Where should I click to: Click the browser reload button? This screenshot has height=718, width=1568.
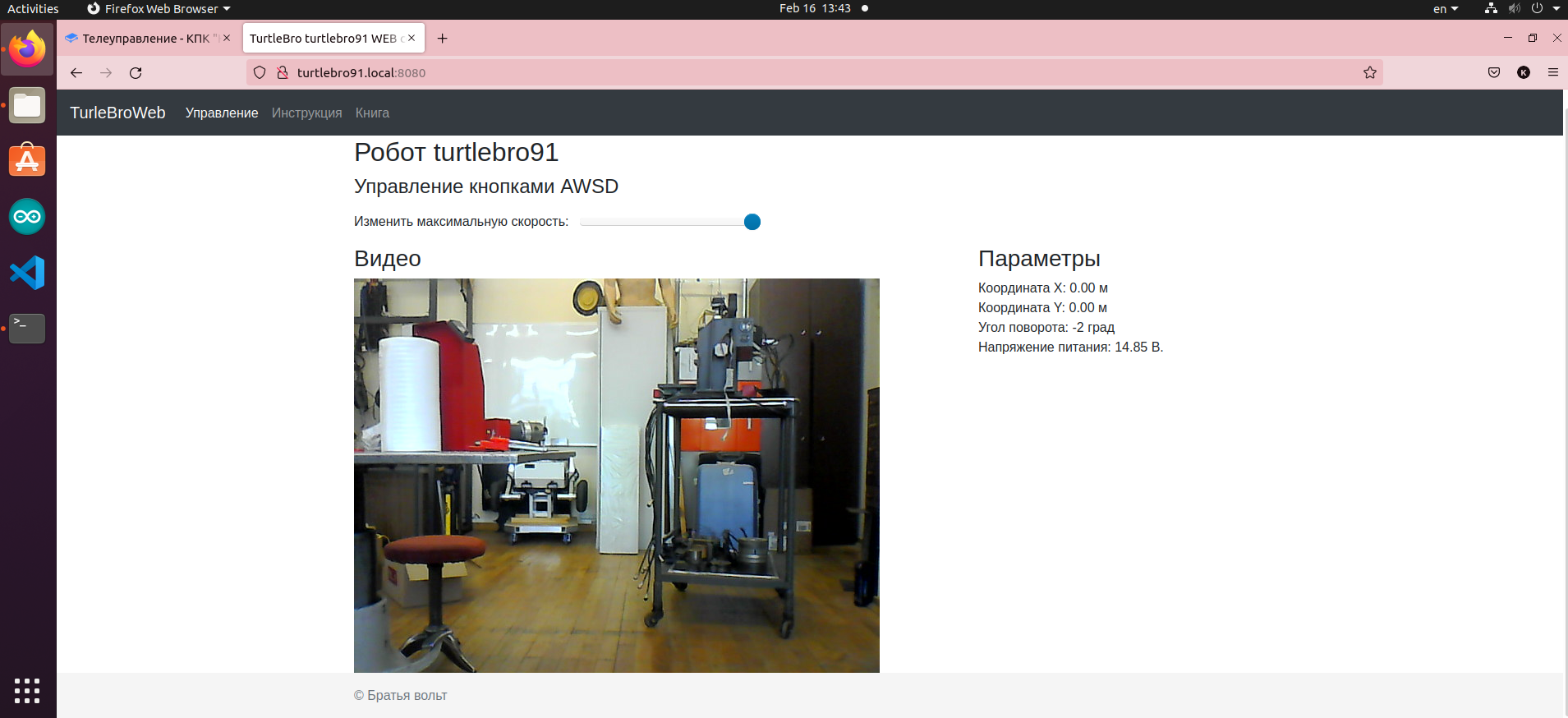tap(136, 73)
